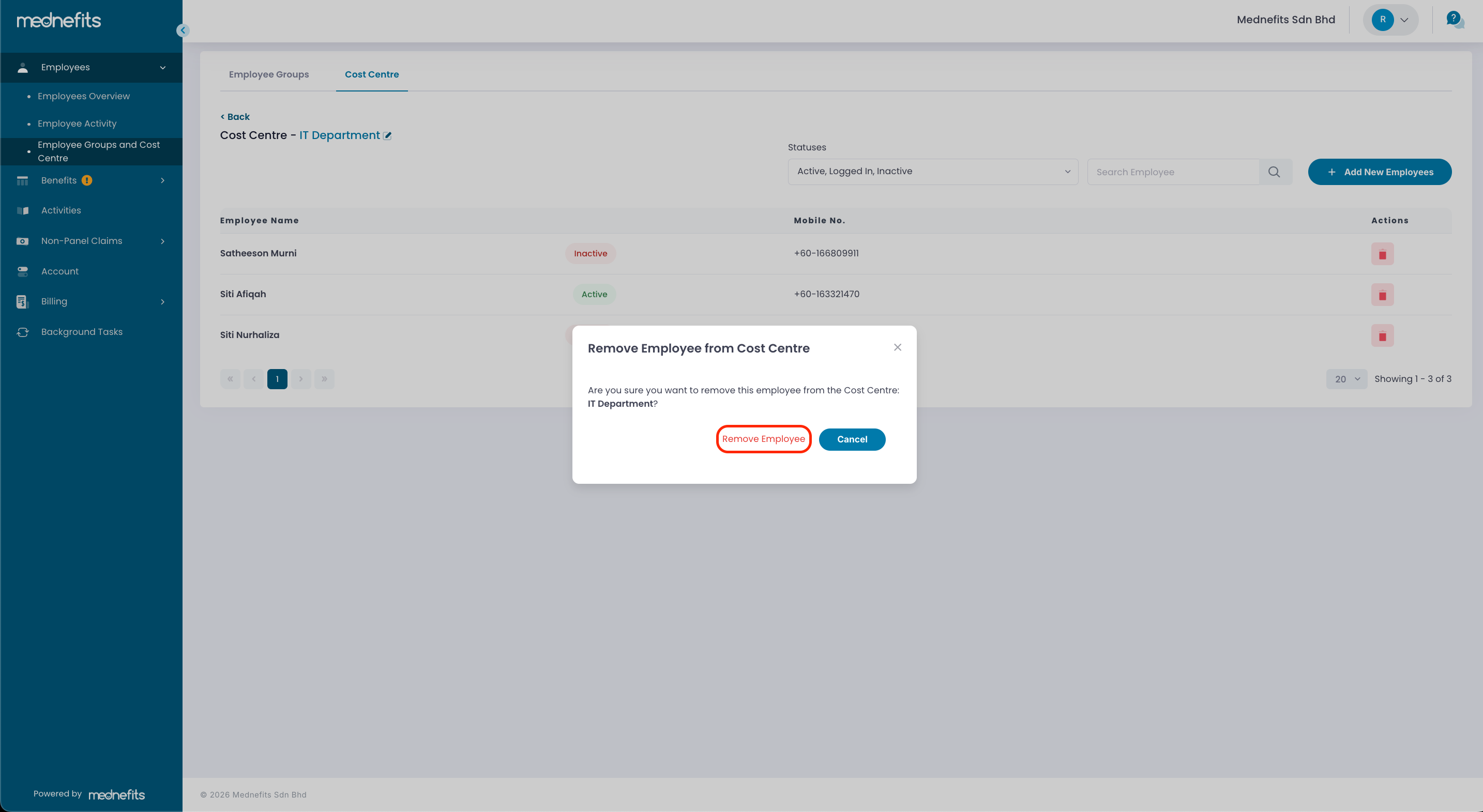Open the user profile R dropdown
The width and height of the screenshot is (1483, 812).
point(1390,20)
